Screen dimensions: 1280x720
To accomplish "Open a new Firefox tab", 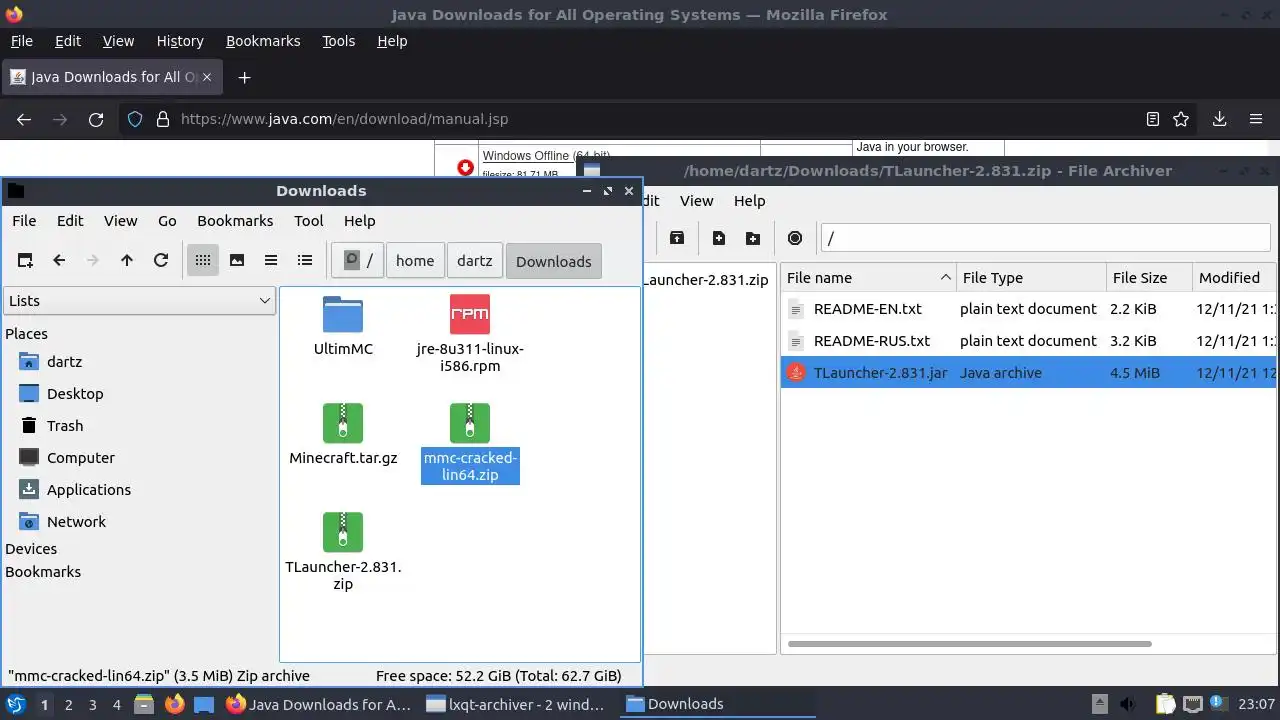I will pyautogui.click(x=244, y=77).
